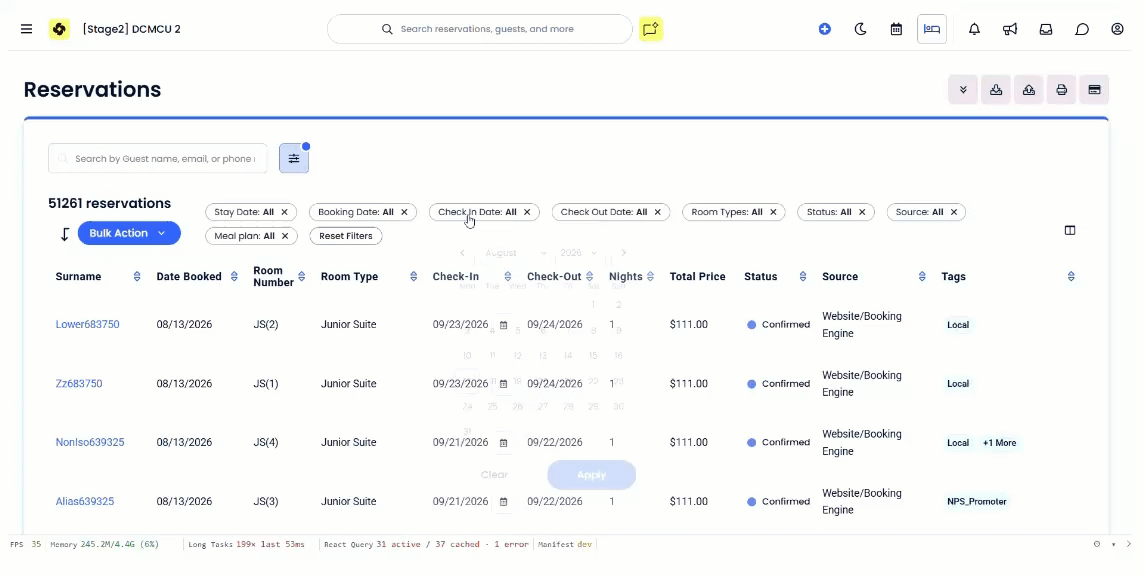Viewport: 1144px width, 576px height.
Task: Open user profile account icon
Action: (x=1117, y=29)
